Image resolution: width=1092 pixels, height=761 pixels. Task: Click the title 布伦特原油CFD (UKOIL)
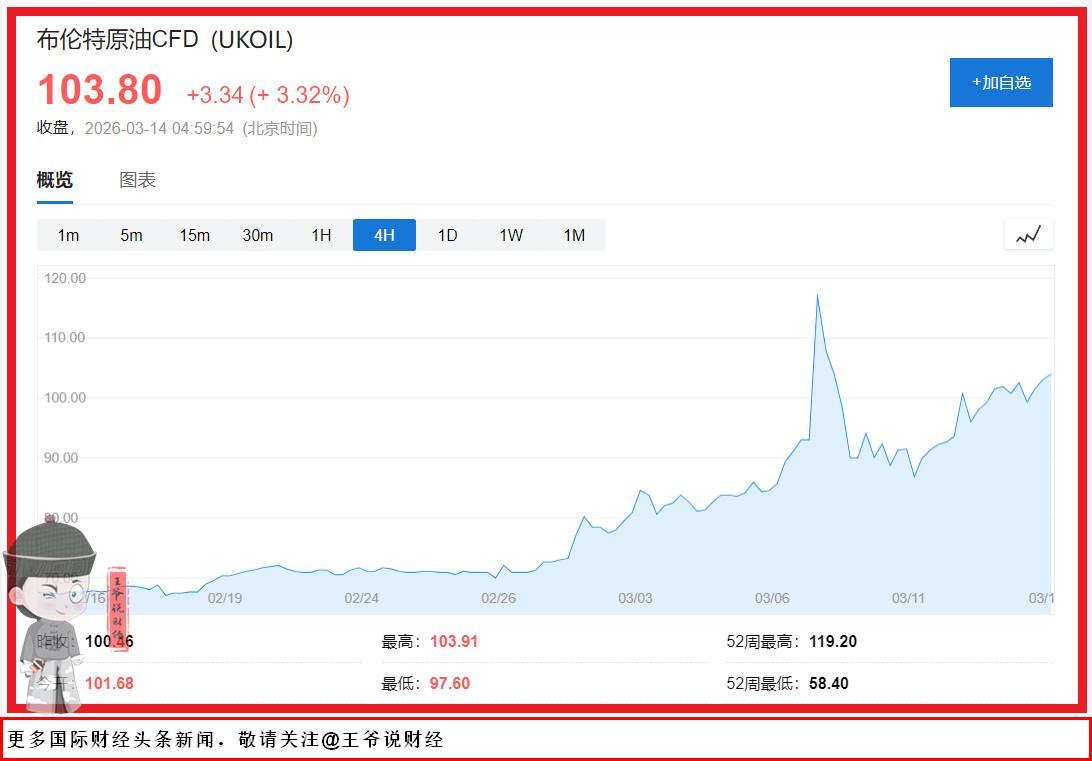165,39
